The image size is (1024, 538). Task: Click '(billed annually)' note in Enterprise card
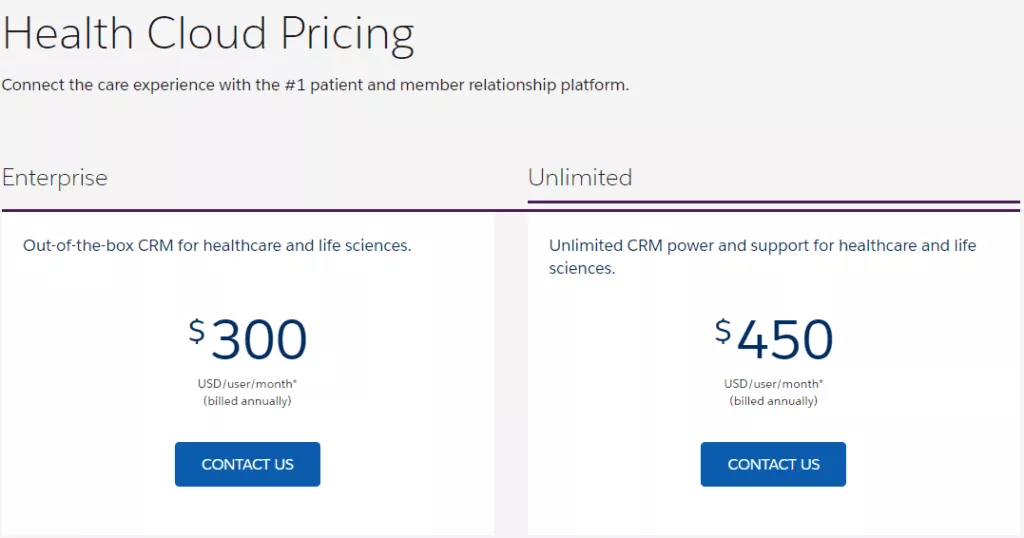247,401
